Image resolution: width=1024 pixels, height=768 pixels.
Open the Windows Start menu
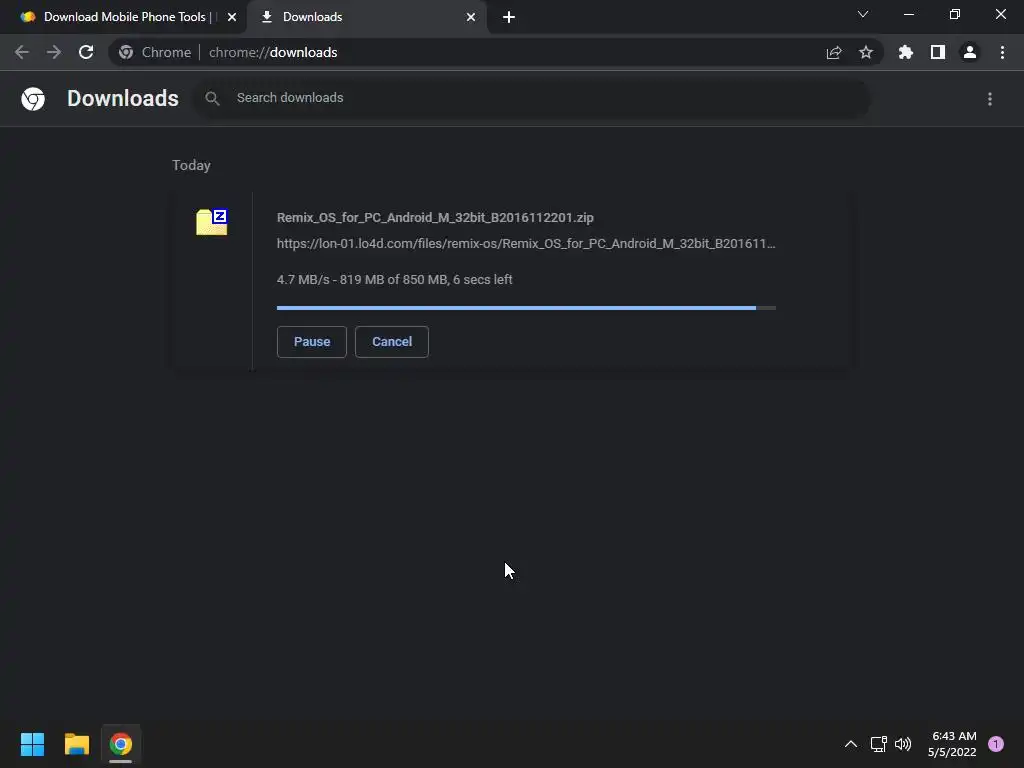pyautogui.click(x=32, y=744)
